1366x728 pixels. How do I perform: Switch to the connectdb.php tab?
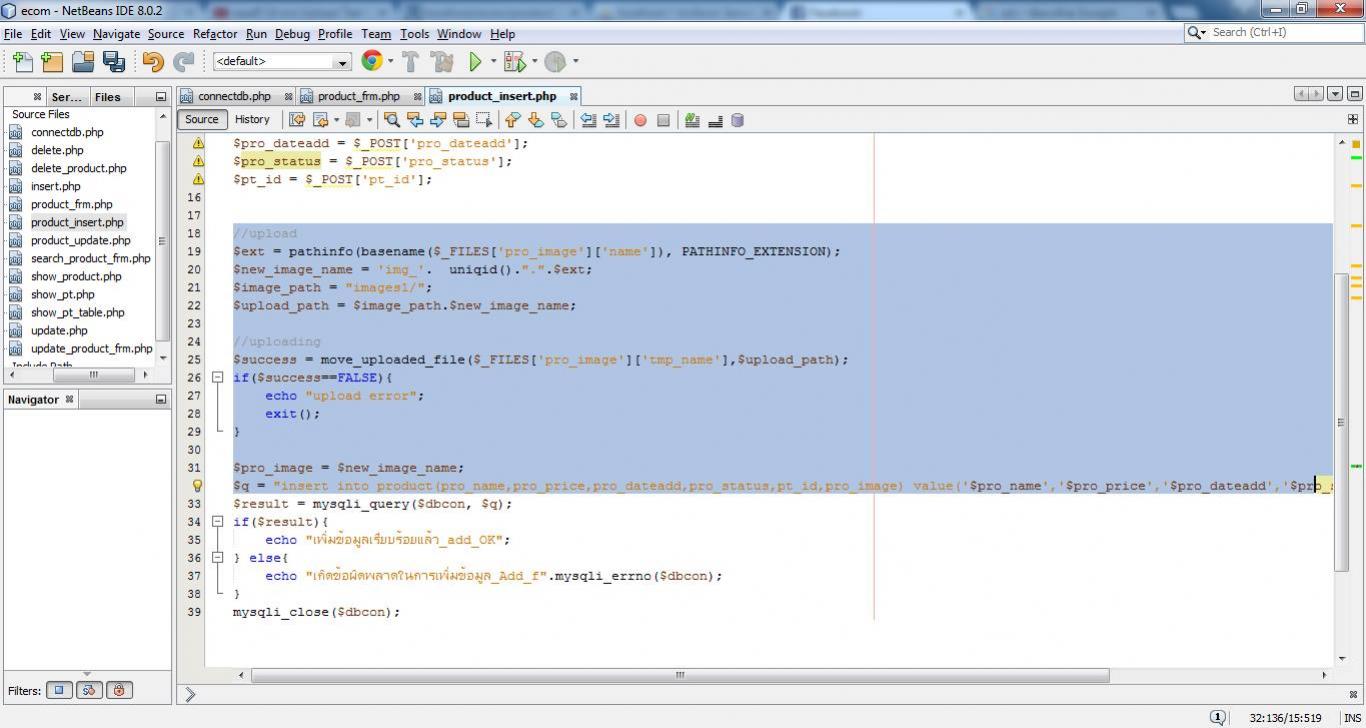[234, 97]
